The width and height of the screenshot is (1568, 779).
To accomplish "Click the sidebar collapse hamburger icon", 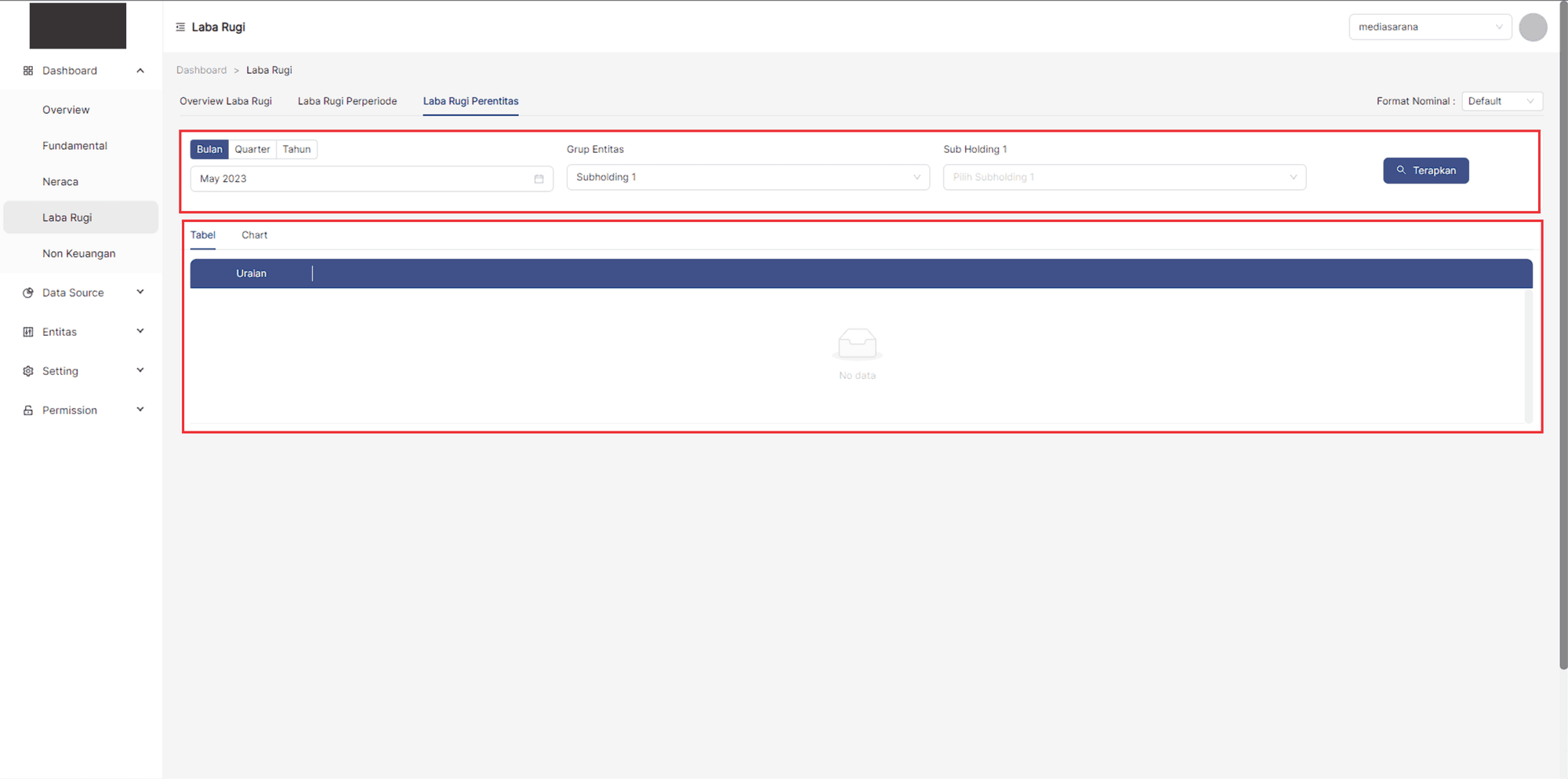I will [180, 27].
